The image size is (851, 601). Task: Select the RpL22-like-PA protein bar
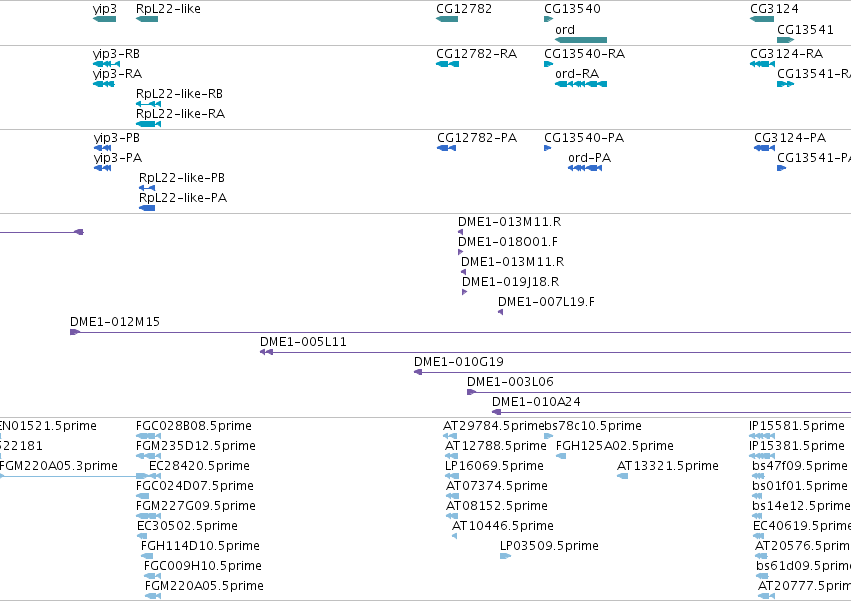point(147,208)
